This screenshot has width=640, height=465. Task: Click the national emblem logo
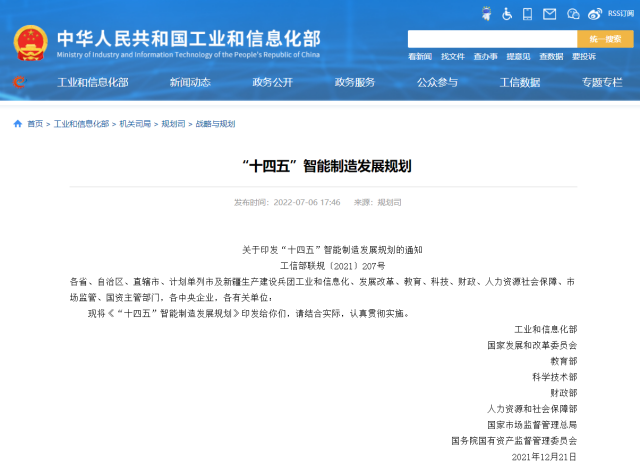point(30,41)
